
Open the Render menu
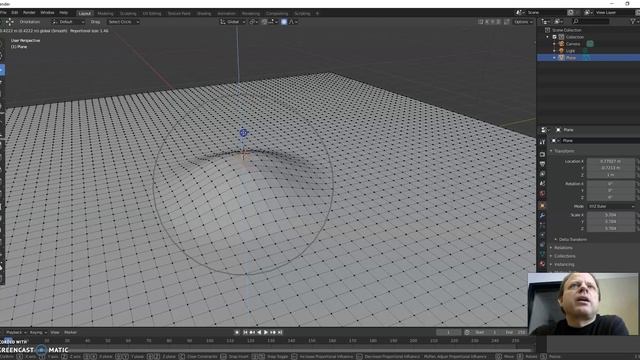click(29, 13)
